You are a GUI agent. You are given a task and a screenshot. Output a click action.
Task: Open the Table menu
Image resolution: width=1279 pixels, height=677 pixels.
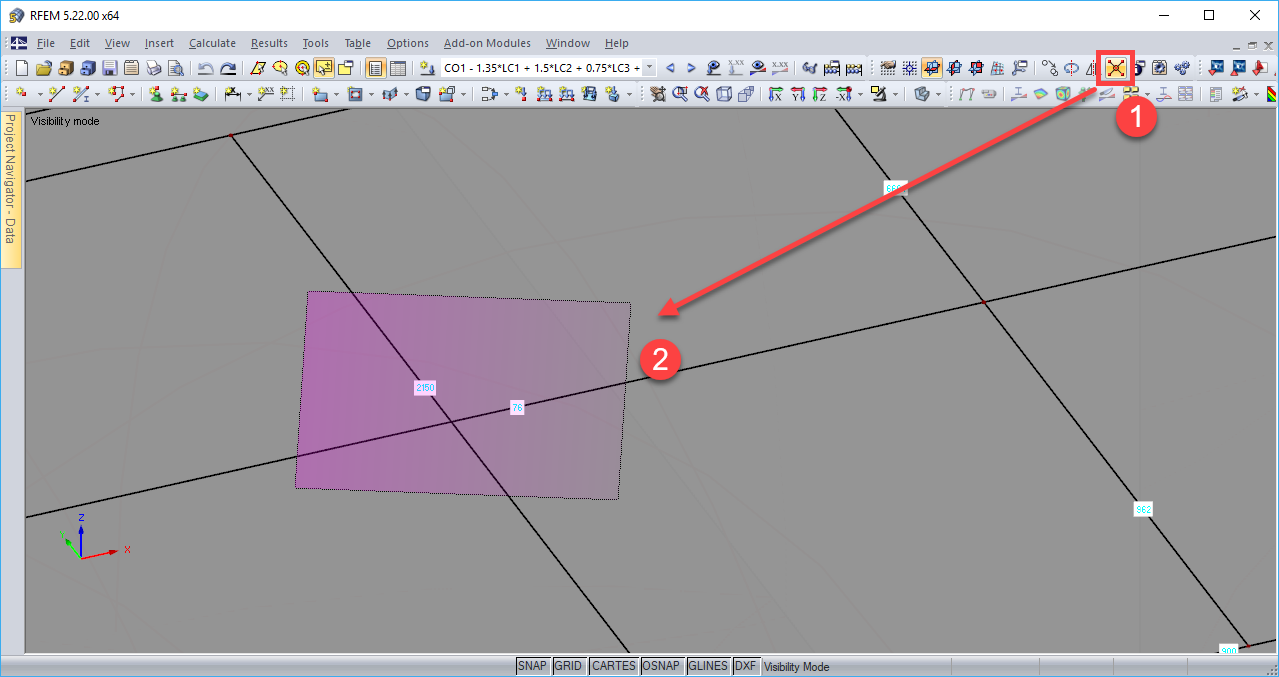pyautogui.click(x=358, y=43)
